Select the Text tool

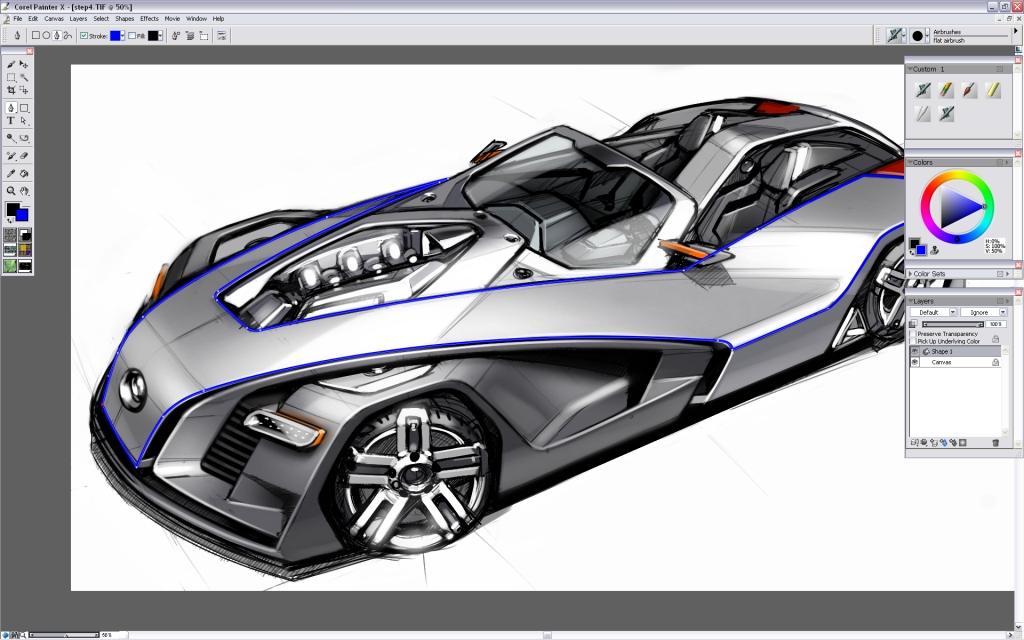pos(9,119)
